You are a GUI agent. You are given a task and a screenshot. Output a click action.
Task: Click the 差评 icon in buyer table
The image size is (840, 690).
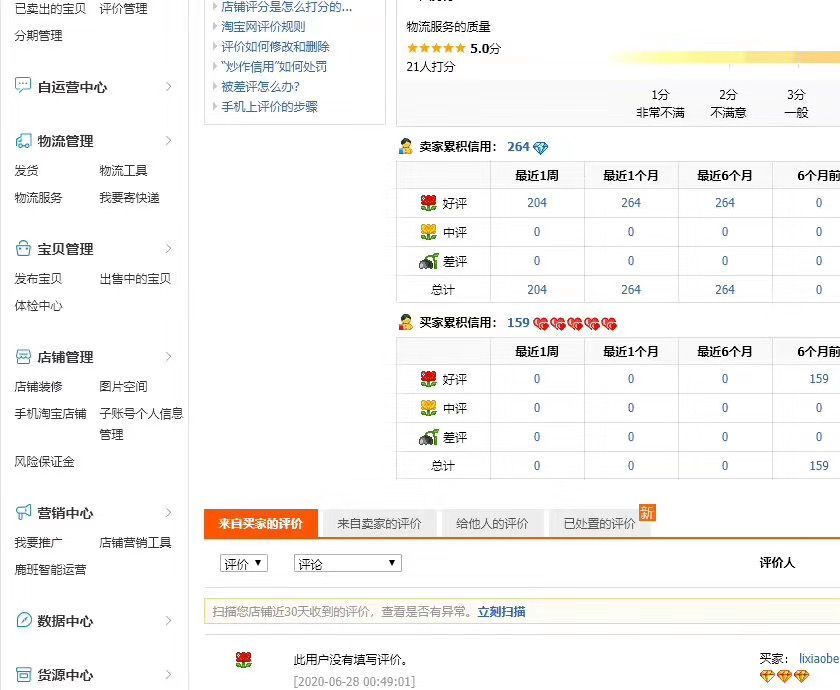tap(429, 437)
